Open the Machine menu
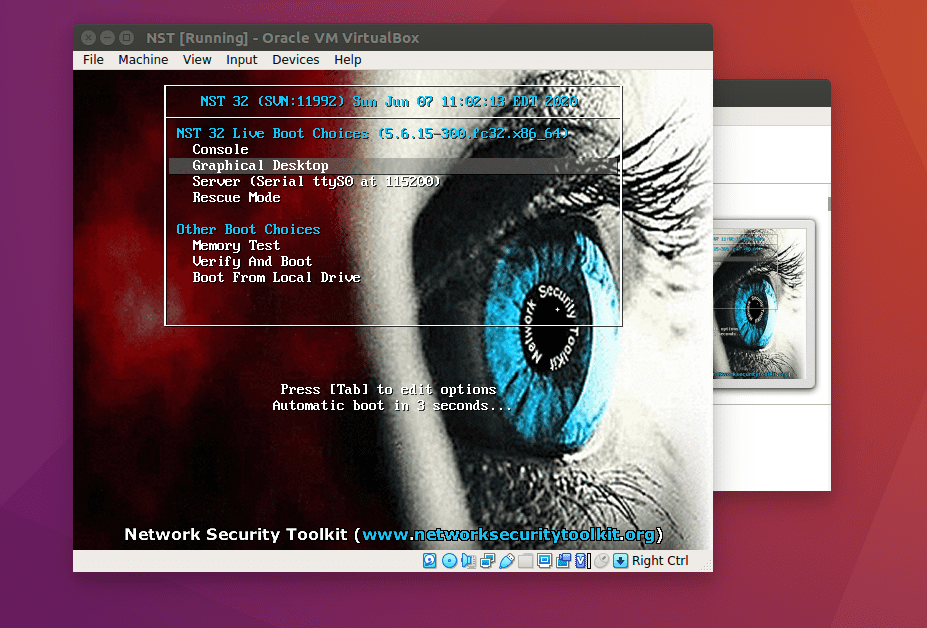The width and height of the screenshot is (927, 628). tap(143, 60)
